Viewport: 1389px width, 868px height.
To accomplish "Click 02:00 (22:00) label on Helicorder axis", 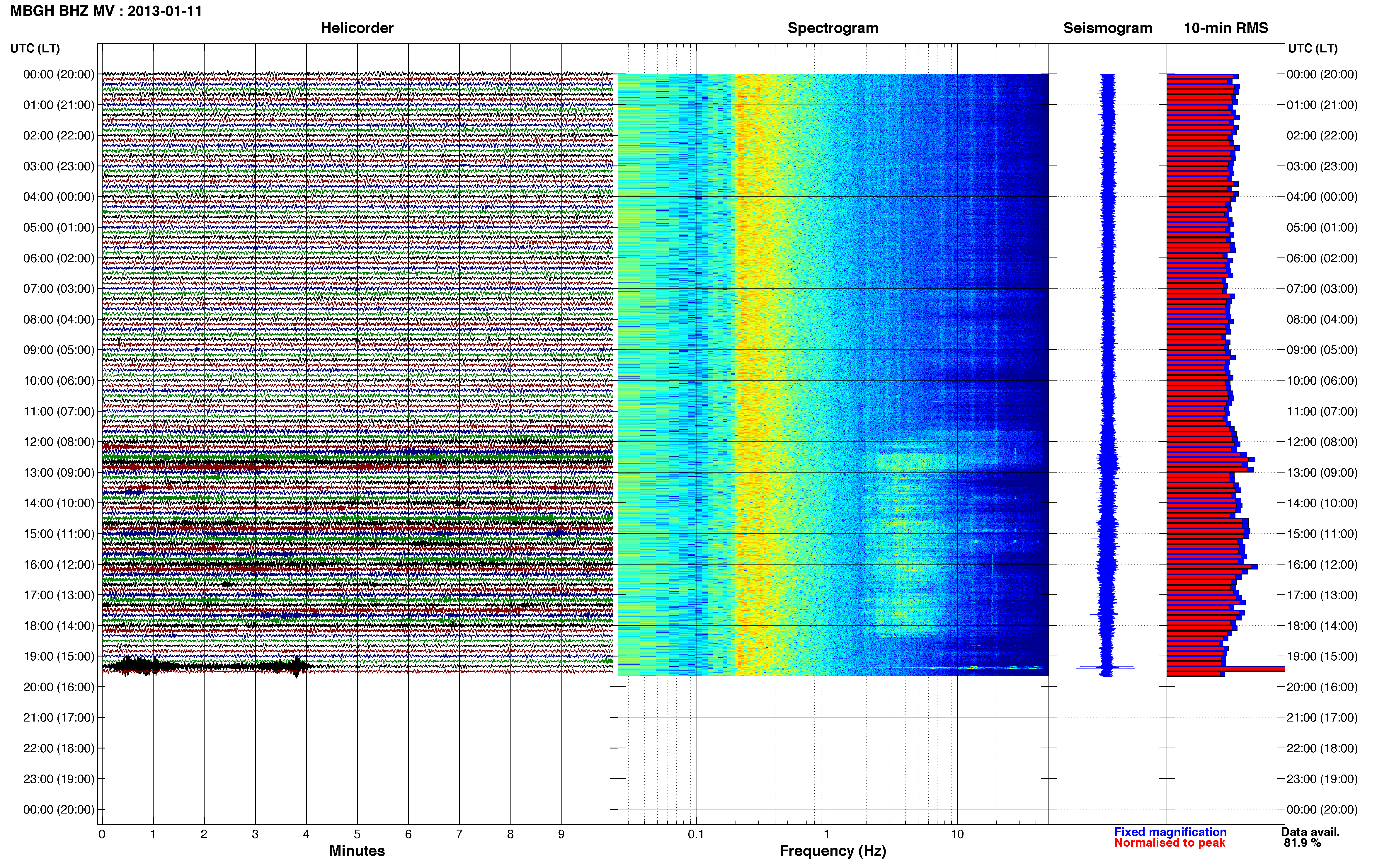I will coord(59,135).
